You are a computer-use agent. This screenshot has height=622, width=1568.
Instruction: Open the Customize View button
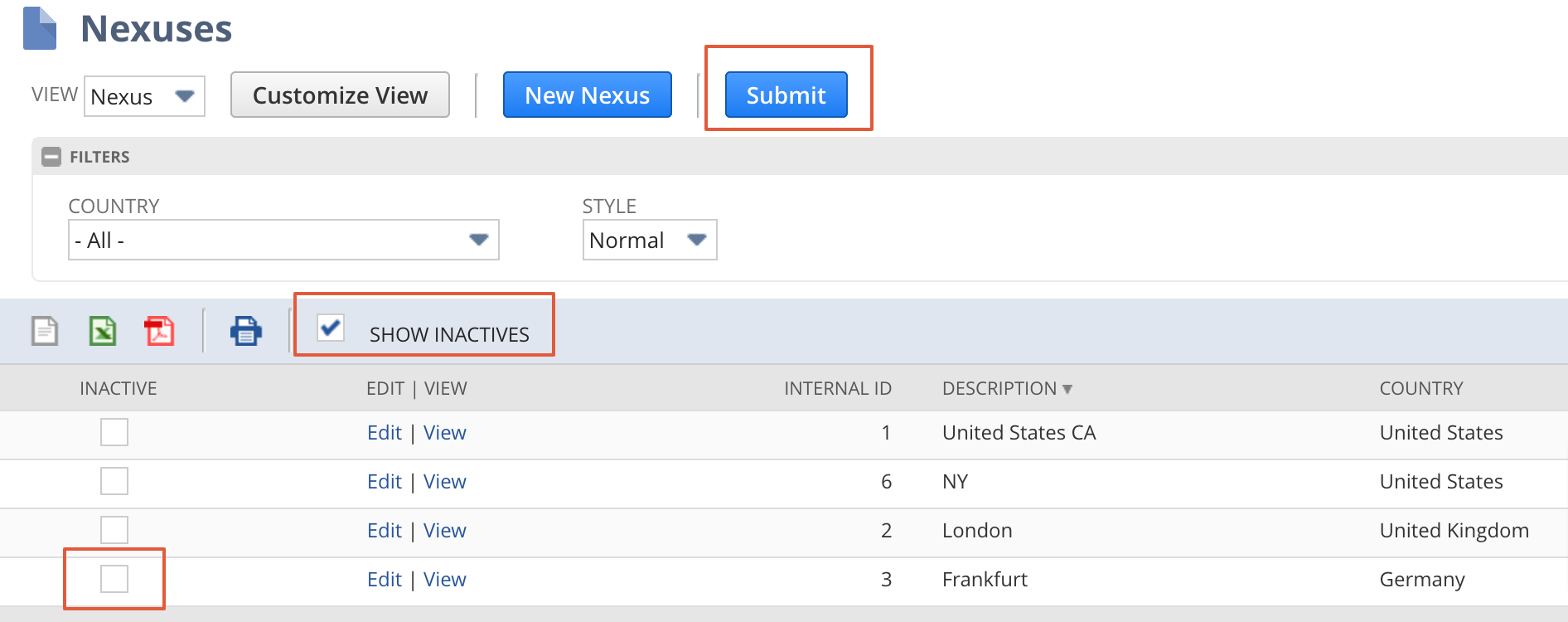pyautogui.click(x=340, y=95)
